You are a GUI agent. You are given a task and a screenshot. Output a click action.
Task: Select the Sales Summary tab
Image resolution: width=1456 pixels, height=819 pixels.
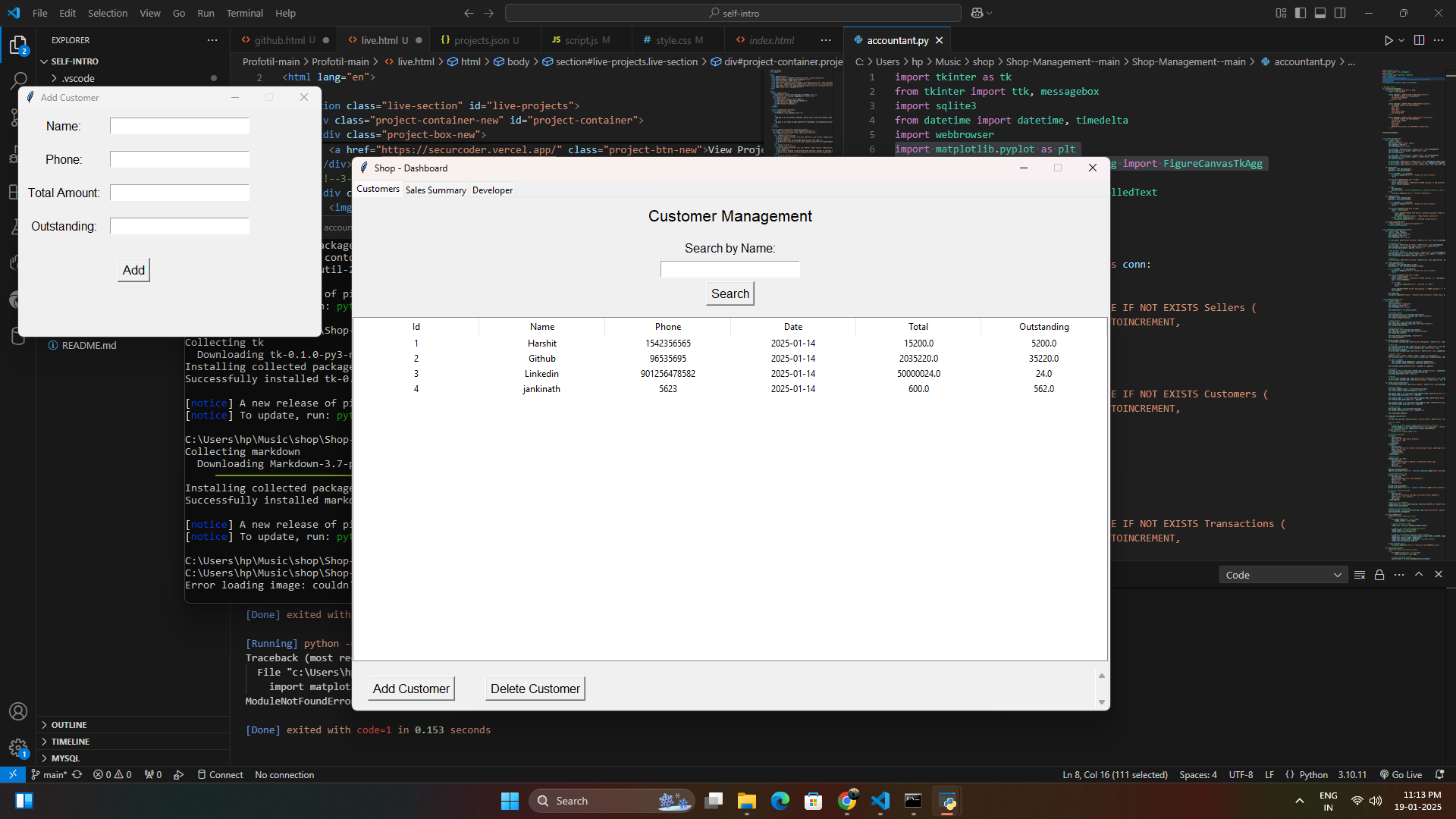point(435,190)
